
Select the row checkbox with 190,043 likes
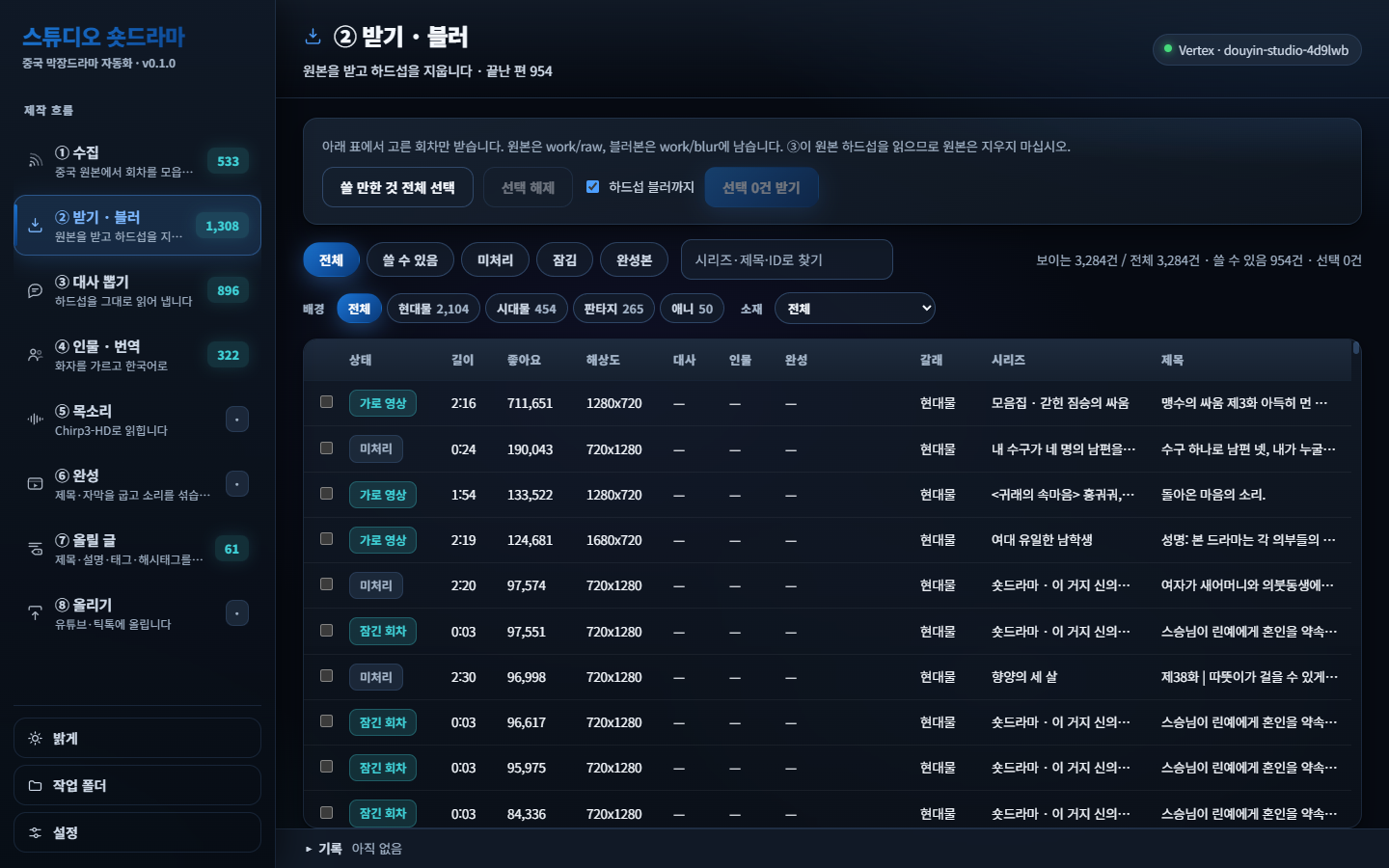[x=326, y=448]
